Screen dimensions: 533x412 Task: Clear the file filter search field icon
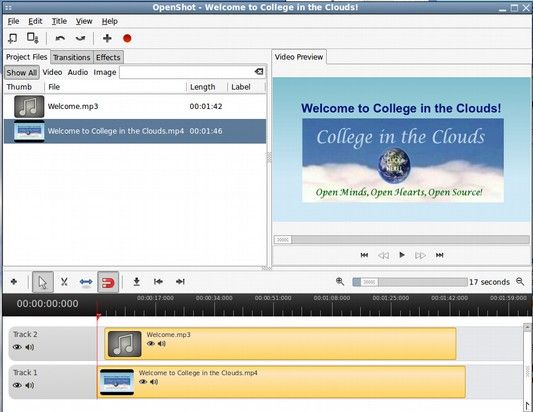tap(259, 72)
